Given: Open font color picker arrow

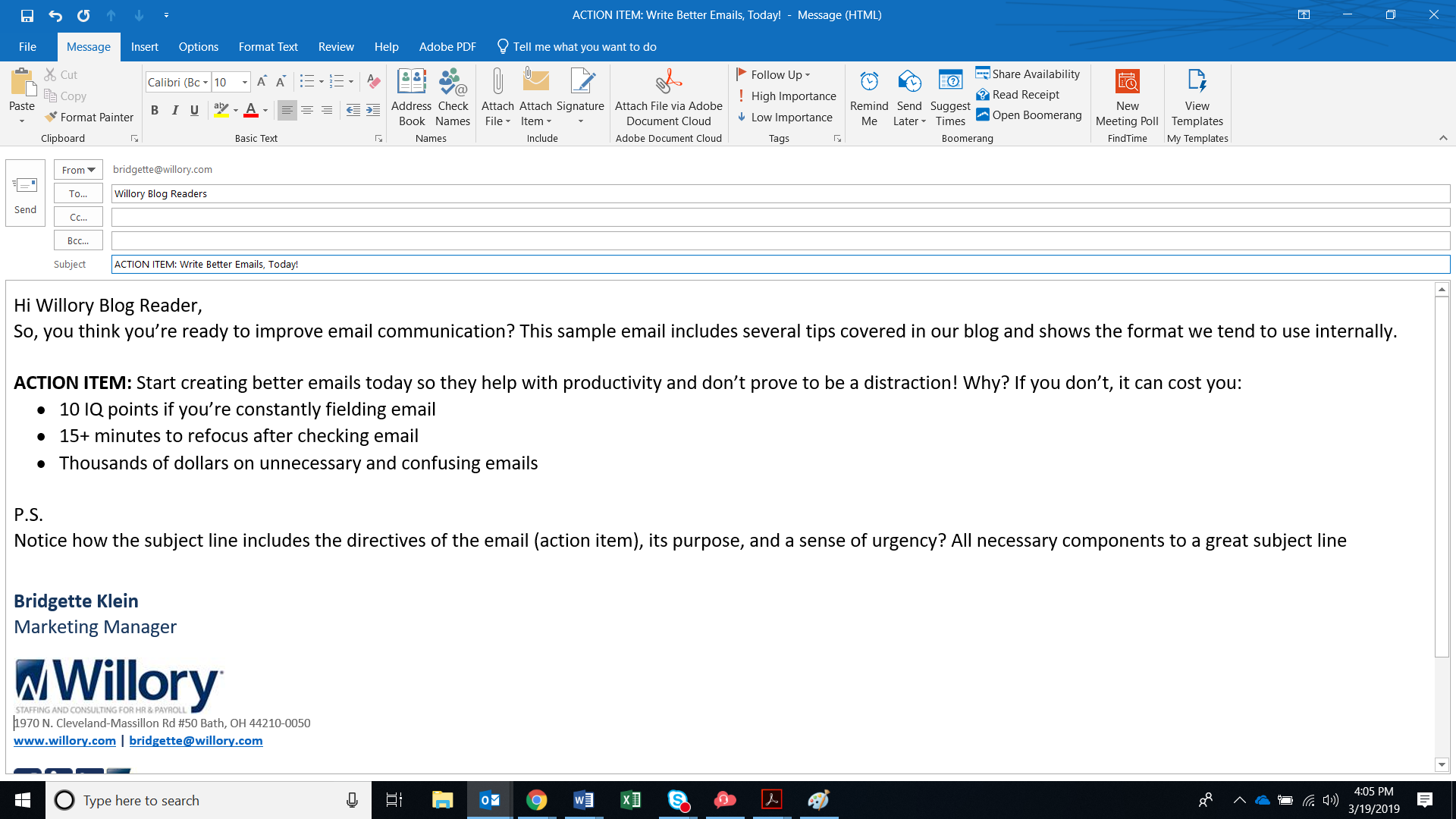Looking at the screenshot, I should pyautogui.click(x=265, y=111).
